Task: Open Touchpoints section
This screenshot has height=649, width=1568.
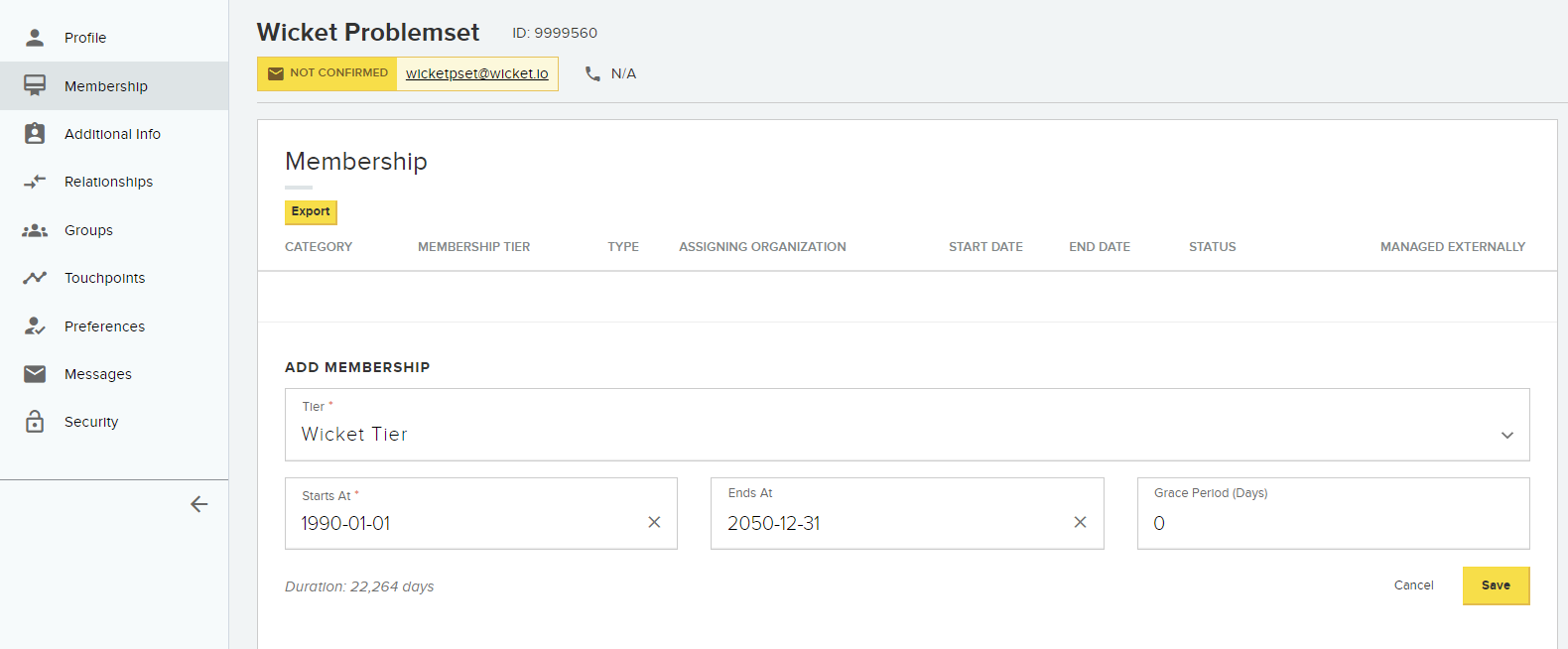Action: (114, 278)
